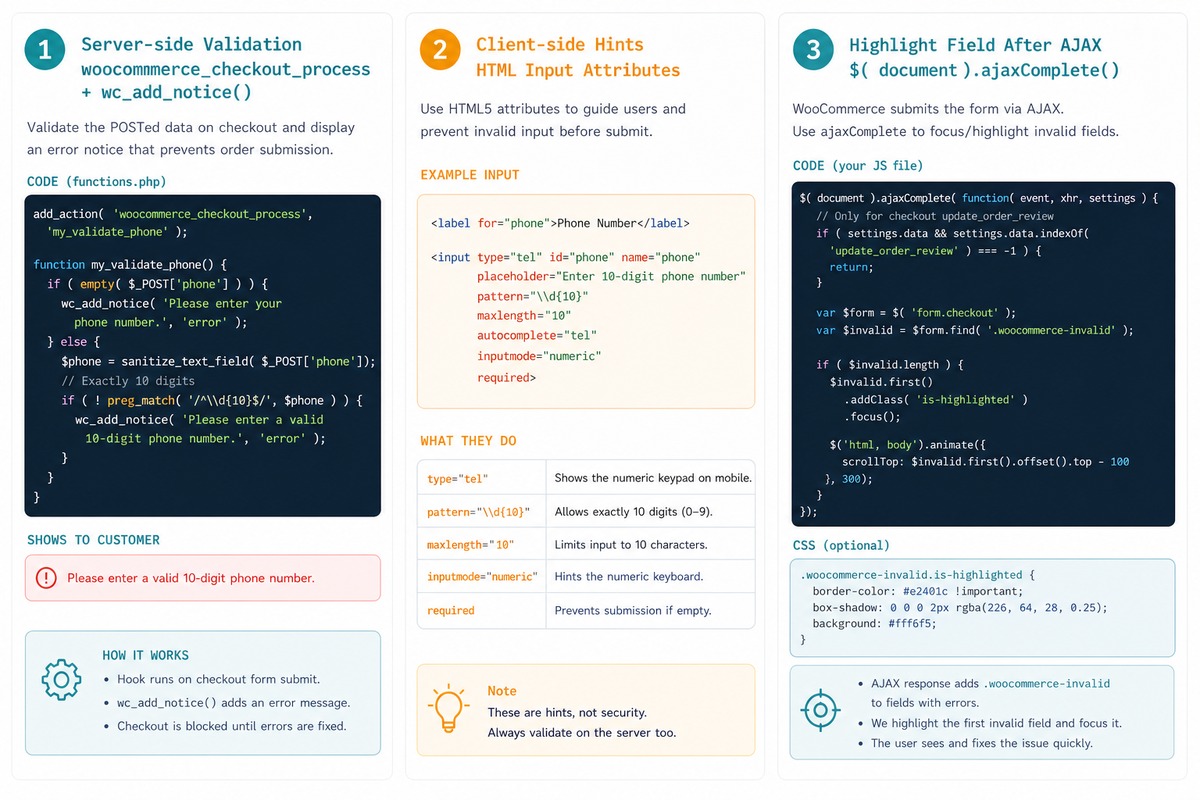Click the type="tel" table cell
Viewport: 1200px width, 800px height.
[x=482, y=479]
